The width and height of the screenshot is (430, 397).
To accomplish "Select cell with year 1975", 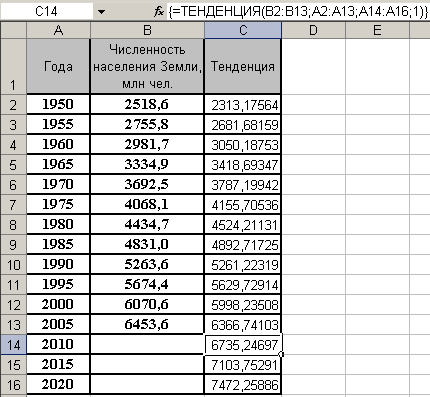I will point(58,205).
